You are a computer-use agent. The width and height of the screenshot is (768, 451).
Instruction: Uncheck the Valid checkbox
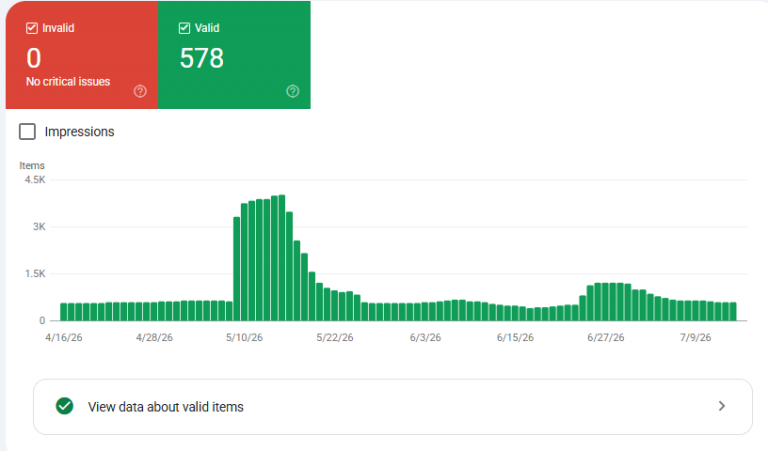(x=184, y=28)
